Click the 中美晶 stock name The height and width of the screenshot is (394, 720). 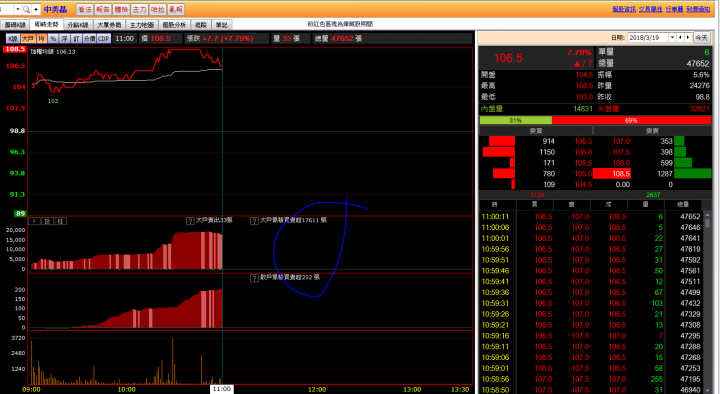pyautogui.click(x=56, y=9)
